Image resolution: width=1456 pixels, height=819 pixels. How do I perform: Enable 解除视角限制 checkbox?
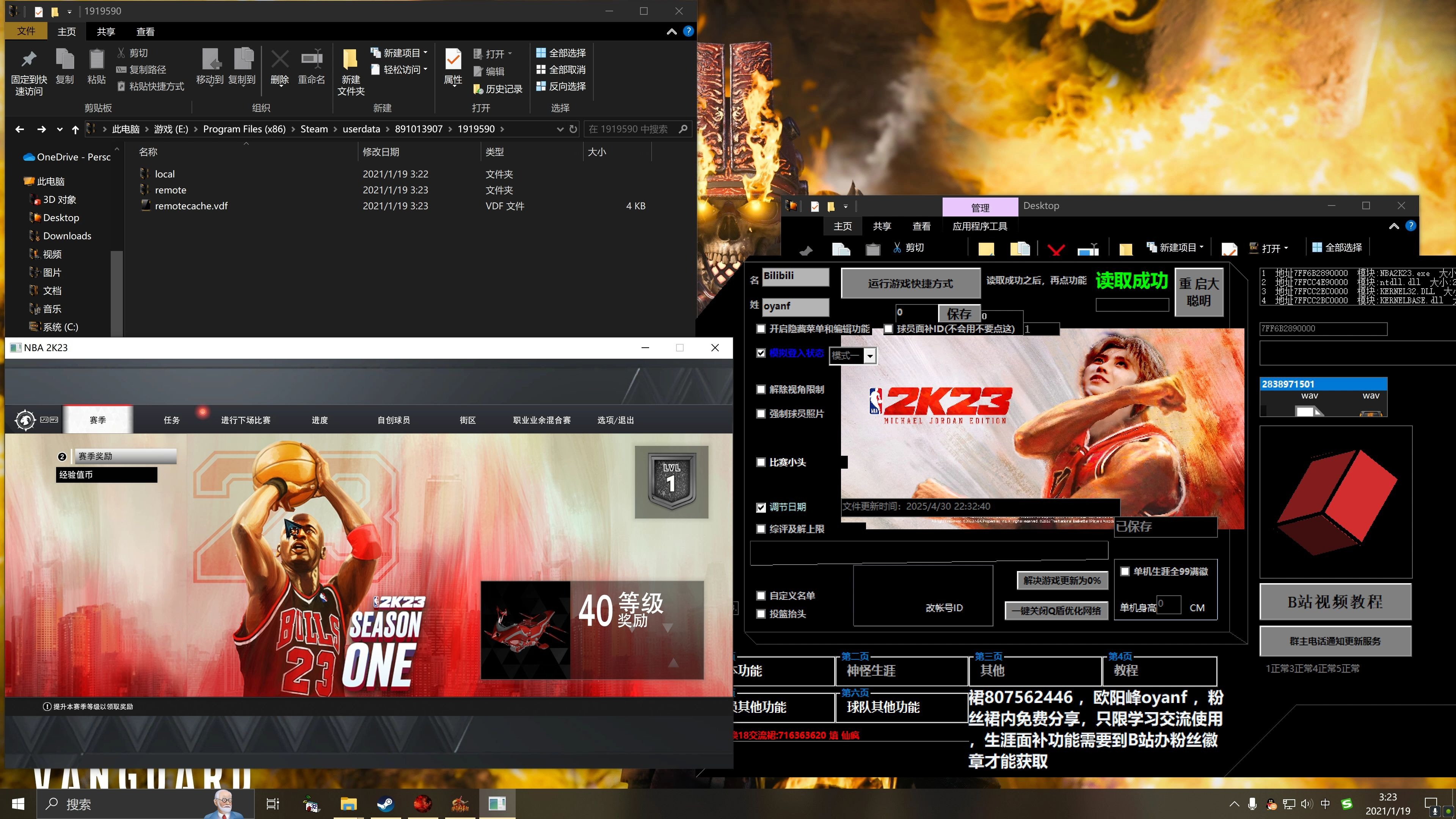tap(761, 389)
